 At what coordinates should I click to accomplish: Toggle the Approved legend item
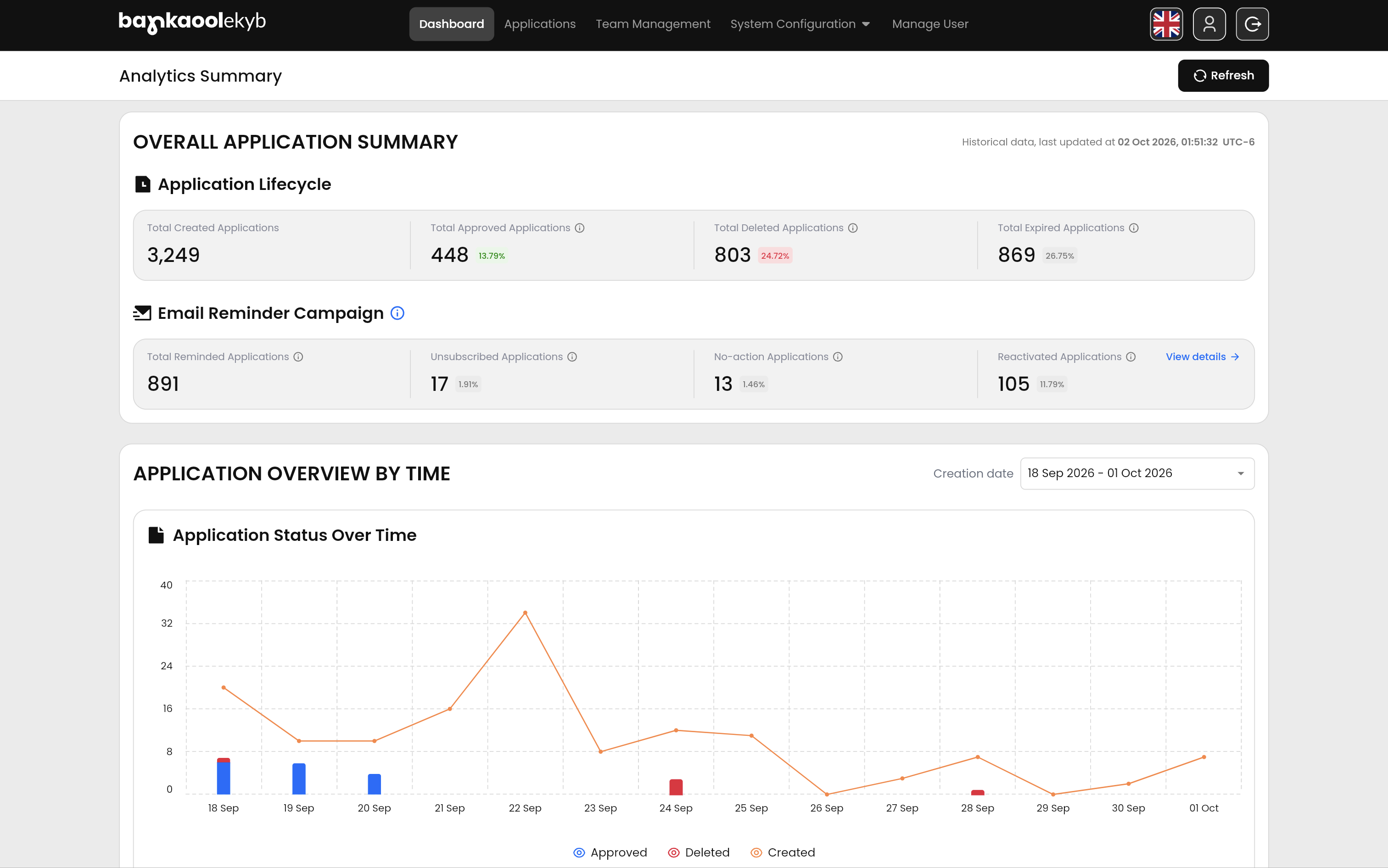click(x=610, y=852)
